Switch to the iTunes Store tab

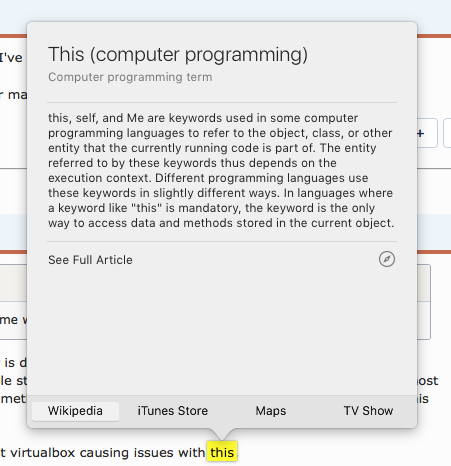[x=173, y=411]
